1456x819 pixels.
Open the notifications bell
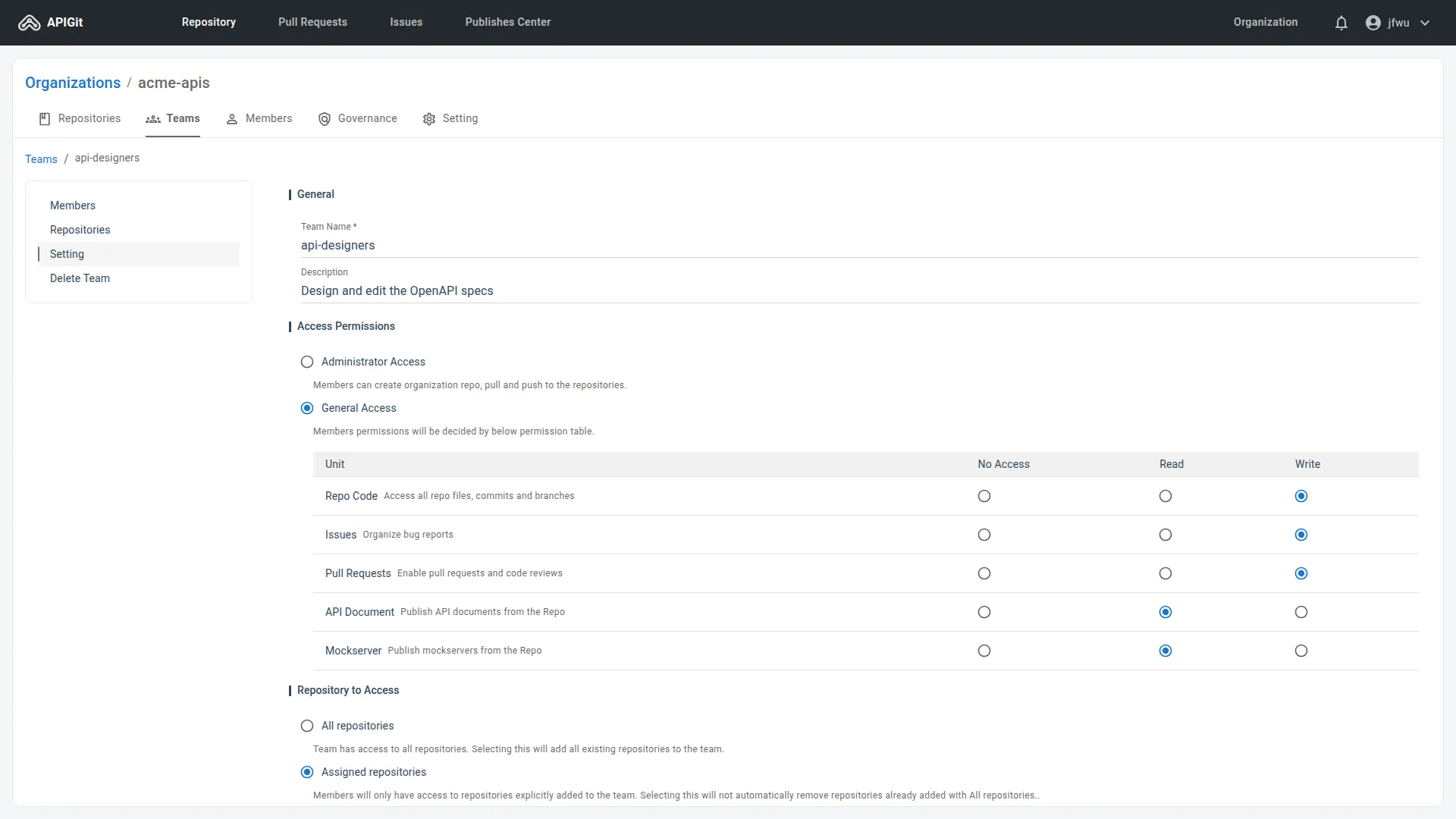tap(1341, 23)
